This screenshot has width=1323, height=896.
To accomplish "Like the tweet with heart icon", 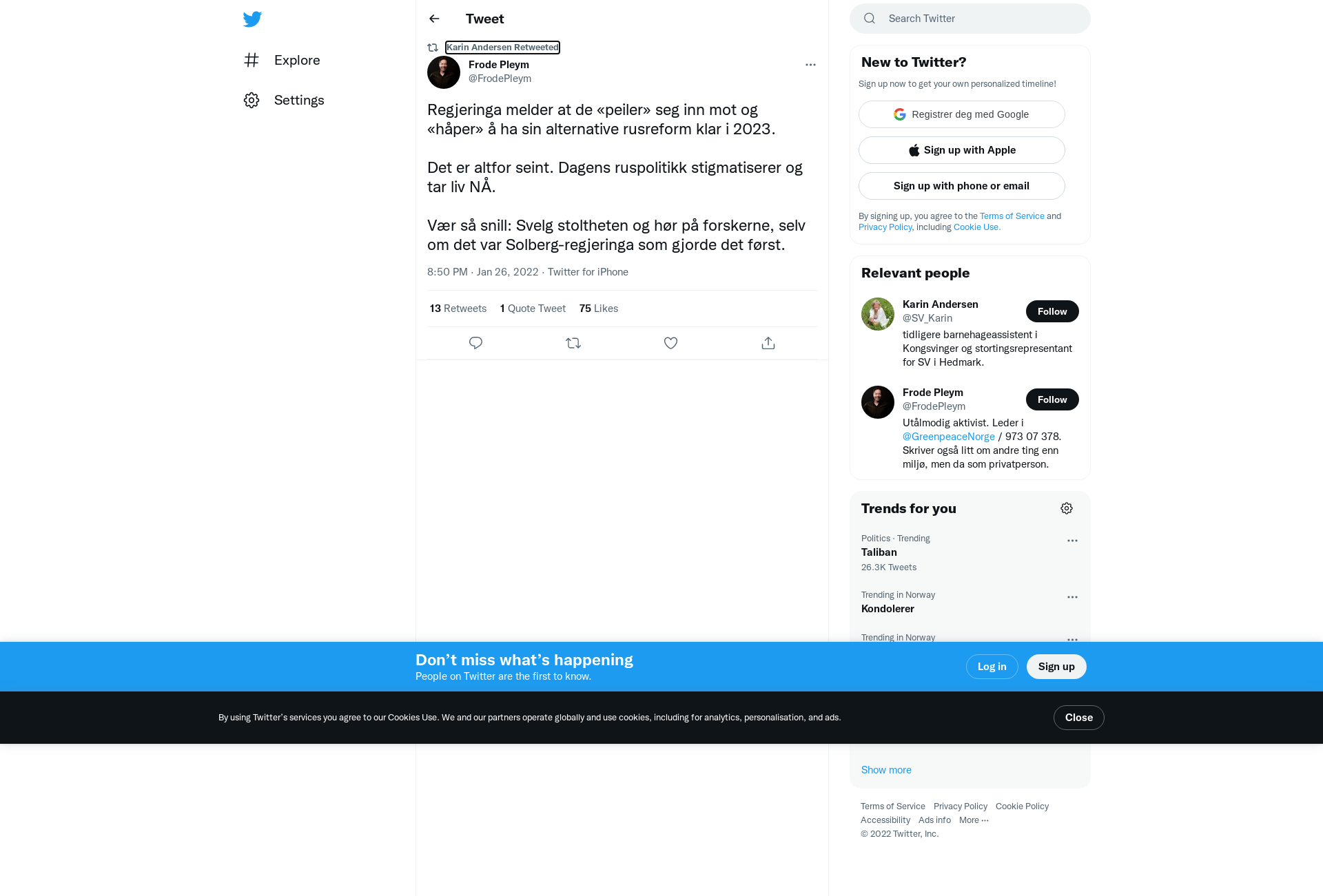I will [670, 343].
